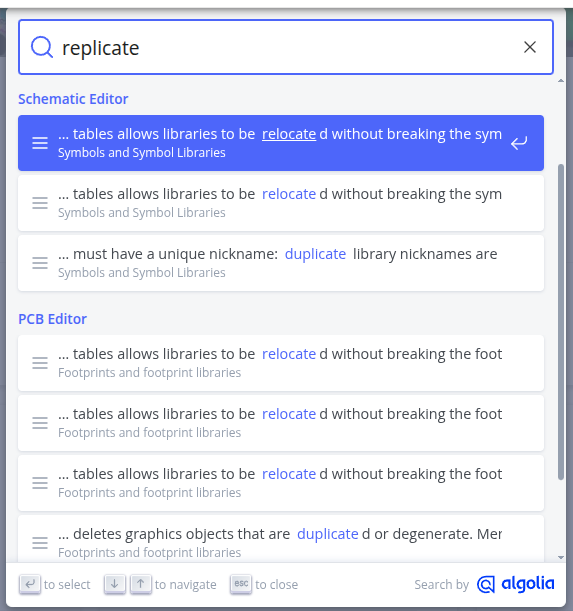Clear the search query with X icon
Screen dimensions: 573x611
click(x=530, y=47)
